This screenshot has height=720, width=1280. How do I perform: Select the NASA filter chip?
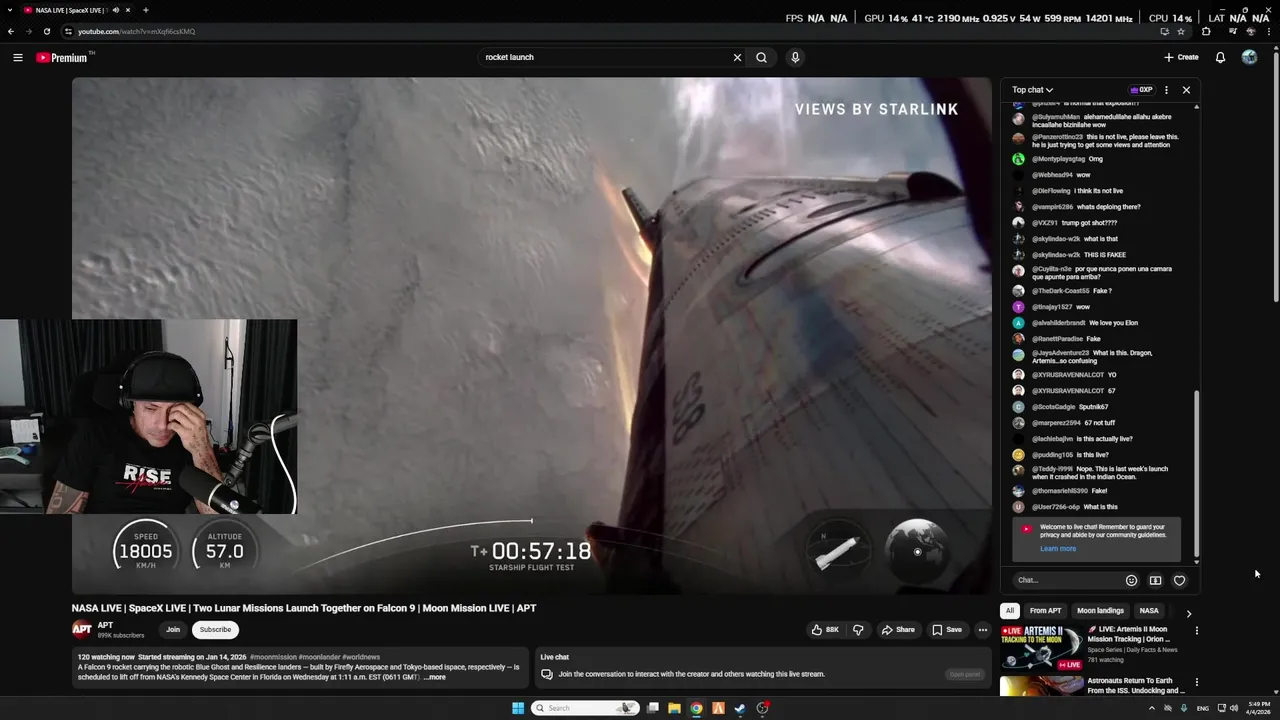click(1149, 611)
